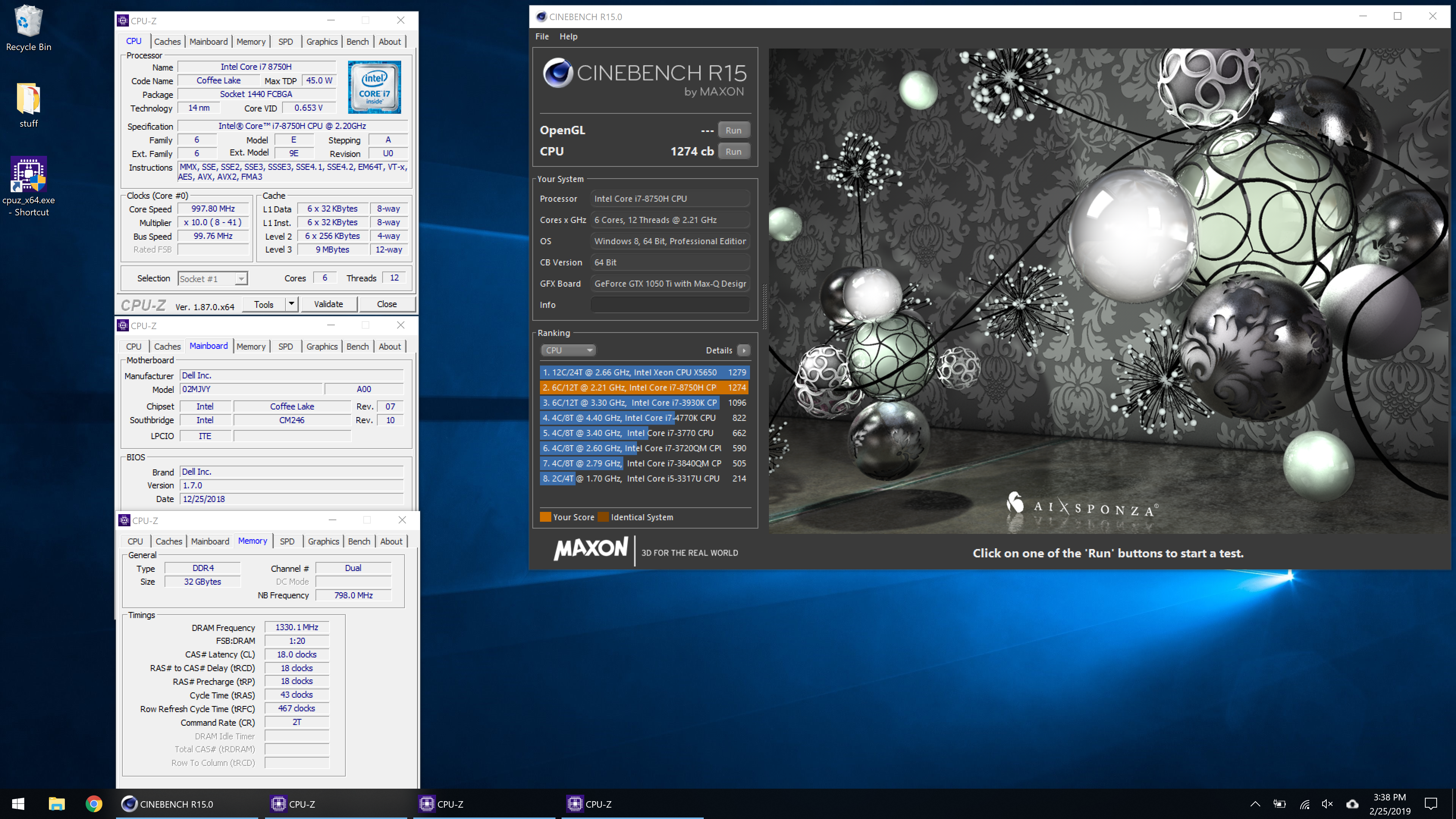Open the stuff folder on desktop
This screenshot has height=819, width=1456.
coord(28,106)
